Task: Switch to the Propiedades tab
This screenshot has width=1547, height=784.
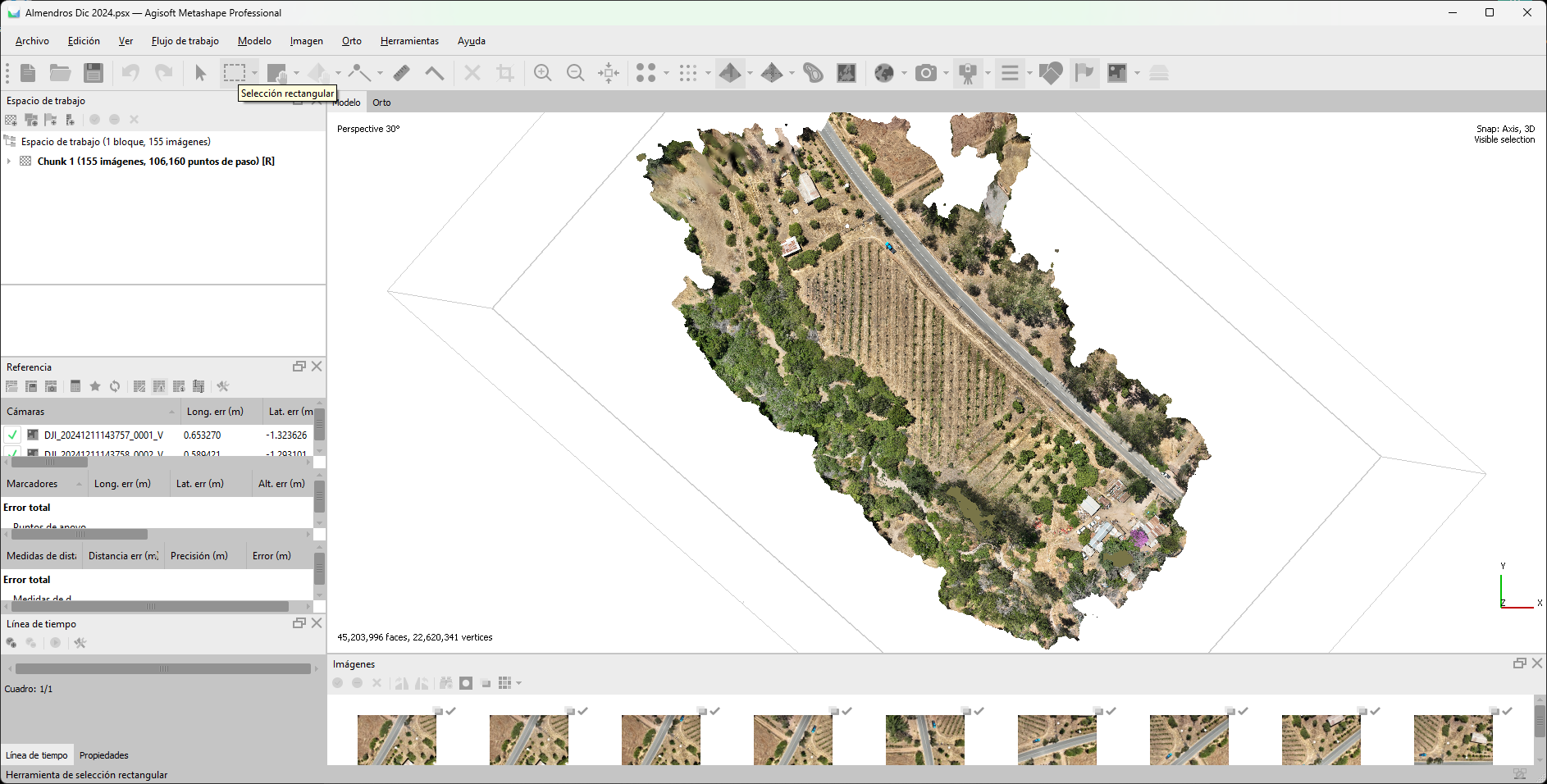Action: coord(103,755)
